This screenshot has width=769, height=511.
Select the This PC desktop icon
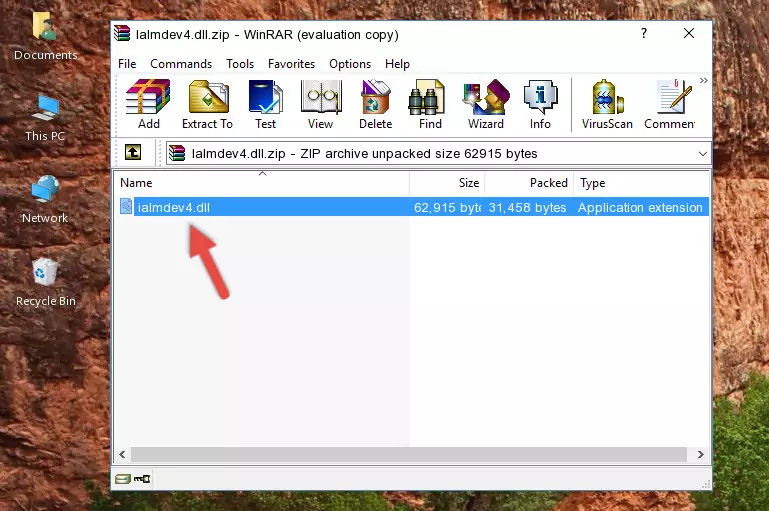(45, 118)
